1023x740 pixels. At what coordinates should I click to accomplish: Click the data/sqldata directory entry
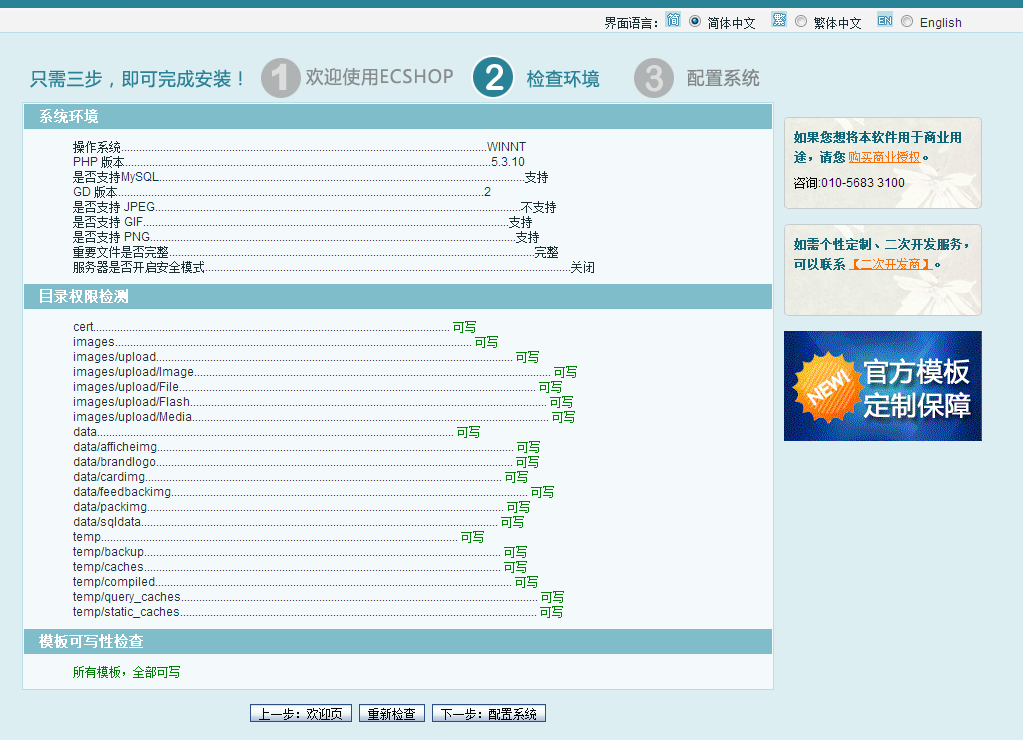click(x=106, y=522)
